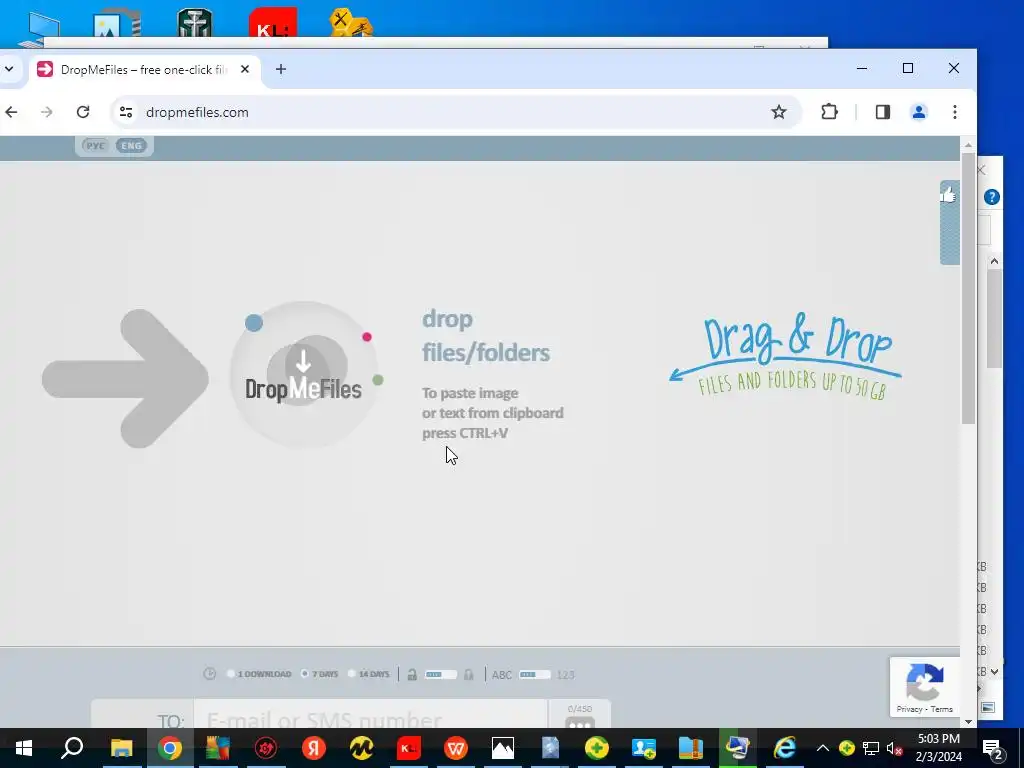1024x768 pixels.
Task: Reload the dropmefiles.com page
Action: [x=83, y=112]
